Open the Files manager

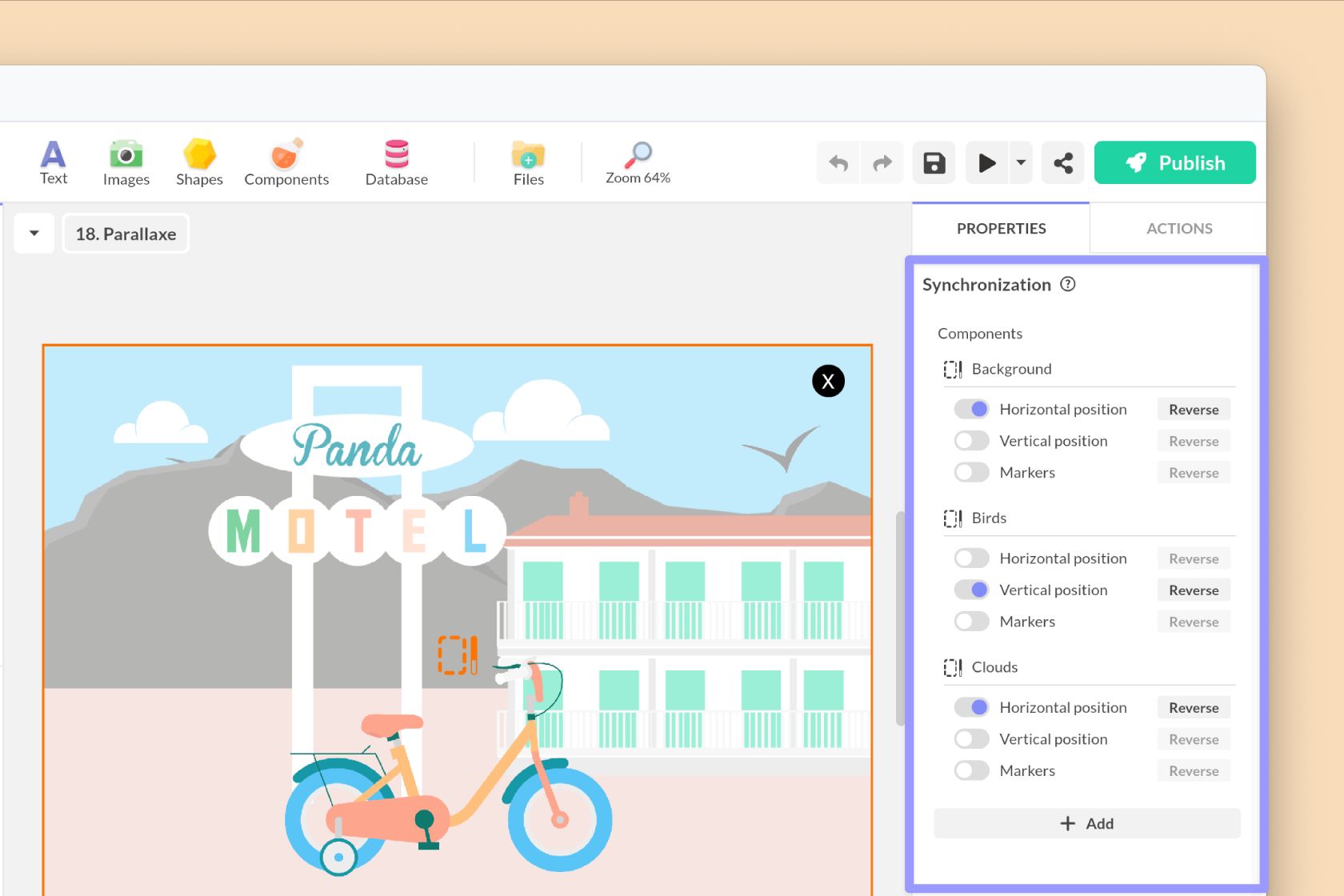[528, 162]
